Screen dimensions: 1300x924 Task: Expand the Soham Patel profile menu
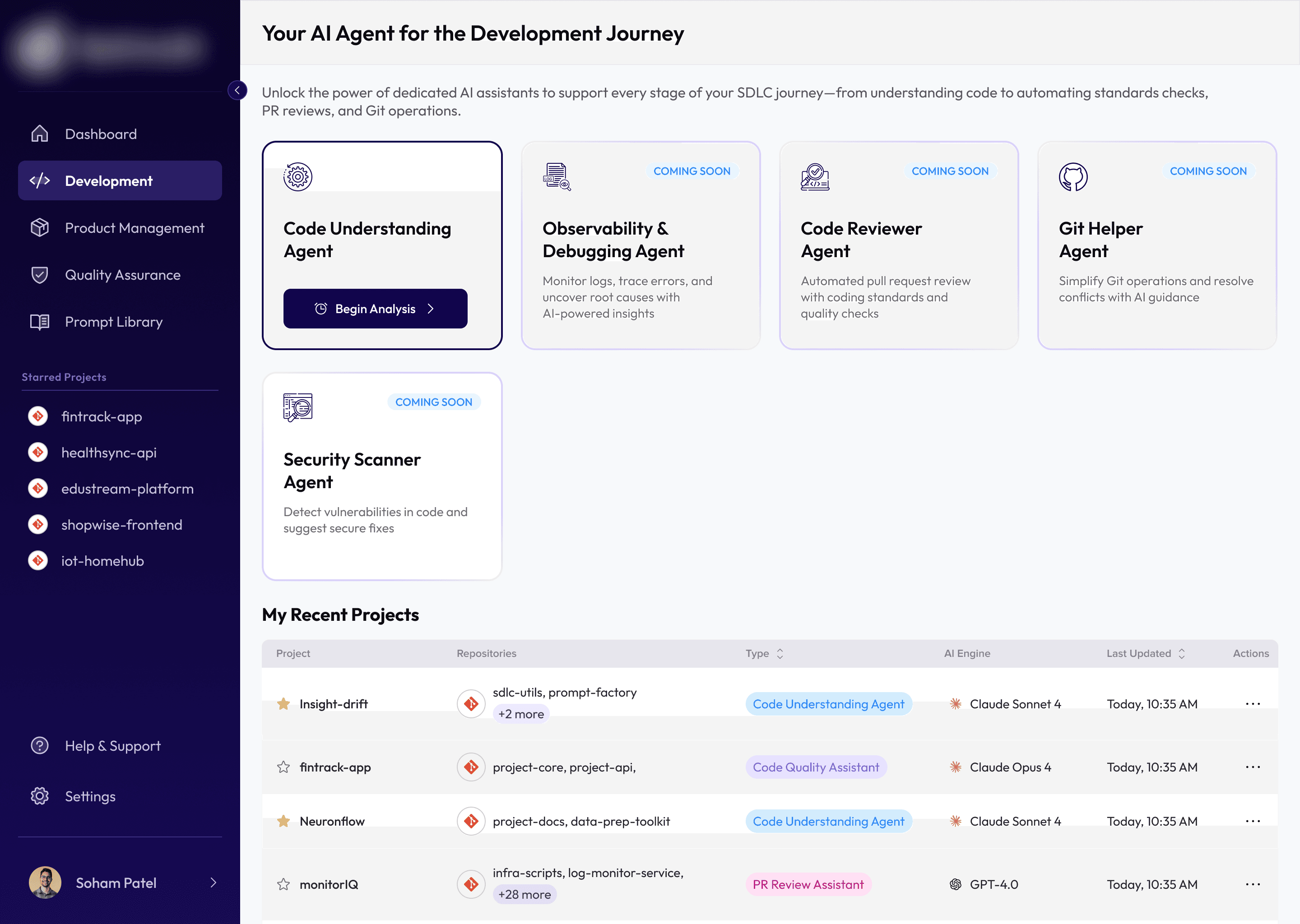pos(214,882)
